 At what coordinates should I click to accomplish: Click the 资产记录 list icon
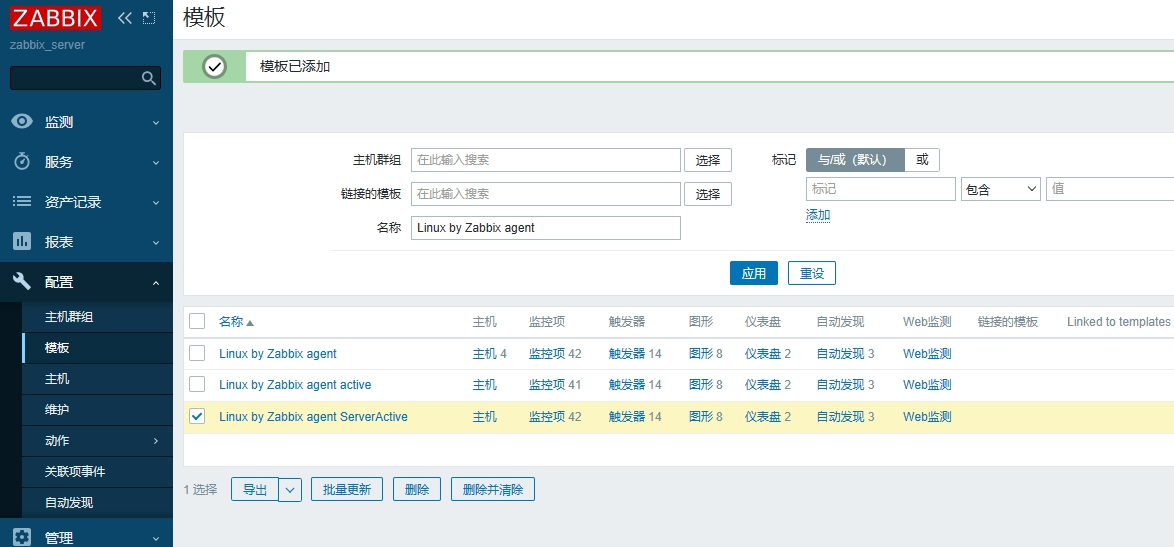22,202
